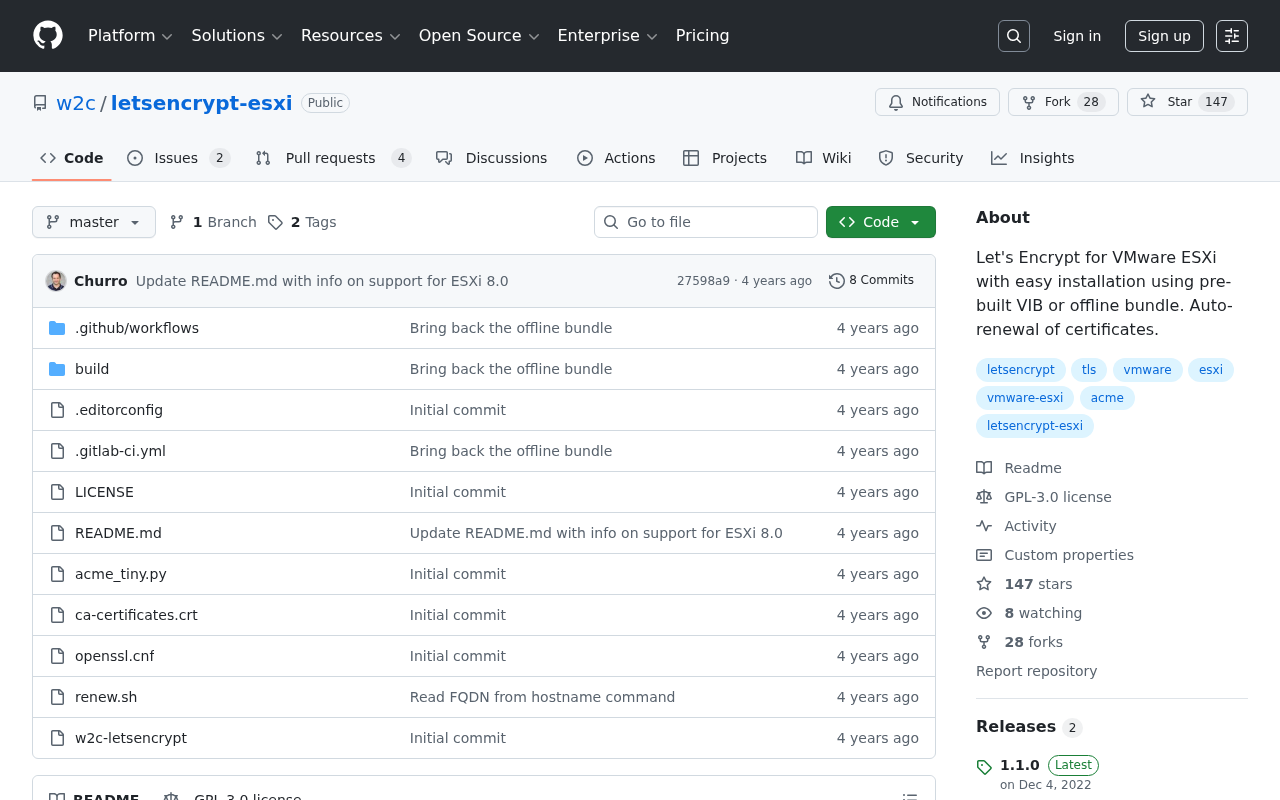Viewport: 1280px width, 800px height.
Task: Click Sign in
Action: pos(1077,36)
